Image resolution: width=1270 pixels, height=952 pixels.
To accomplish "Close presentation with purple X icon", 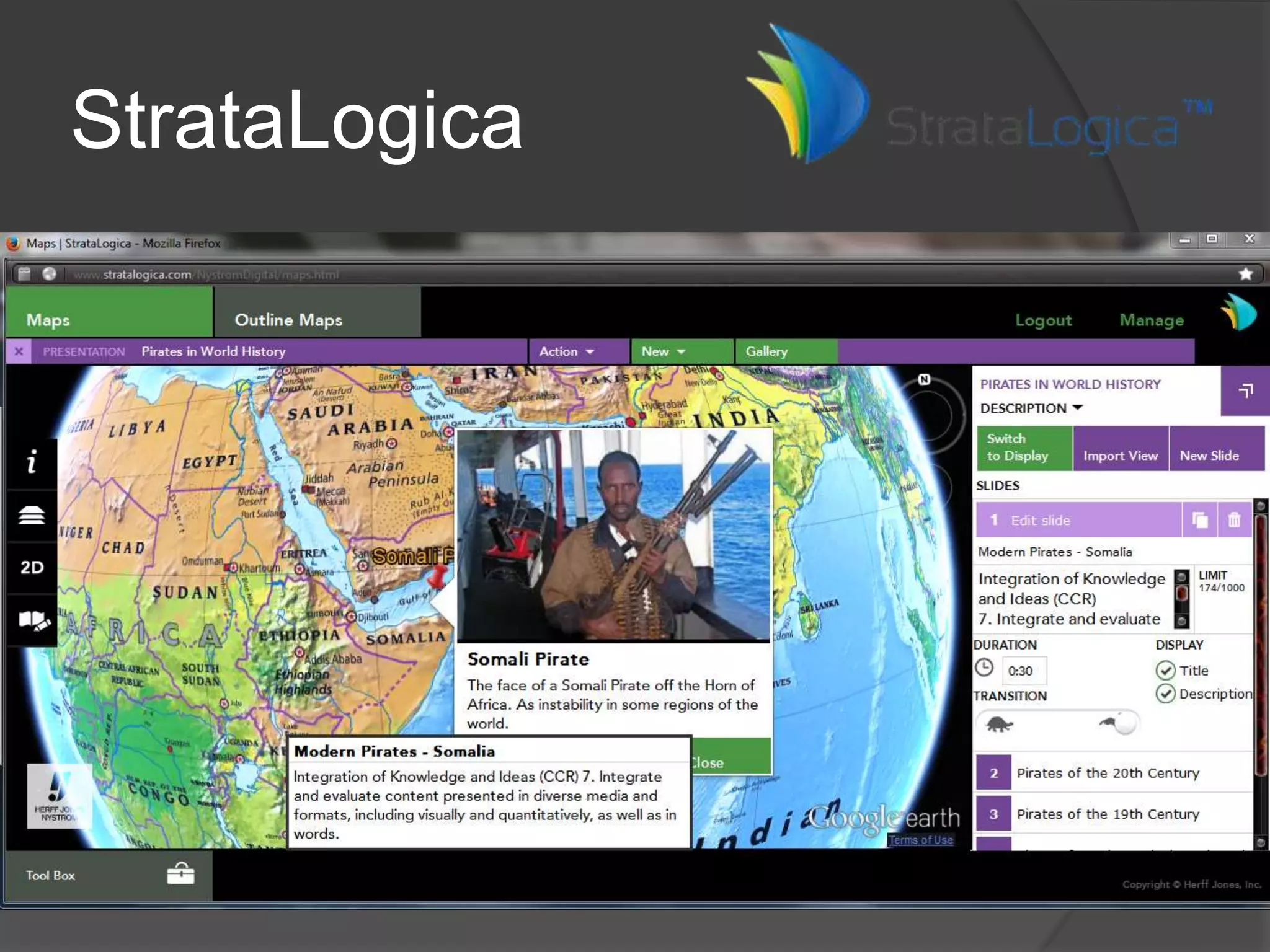I will (19, 351).
